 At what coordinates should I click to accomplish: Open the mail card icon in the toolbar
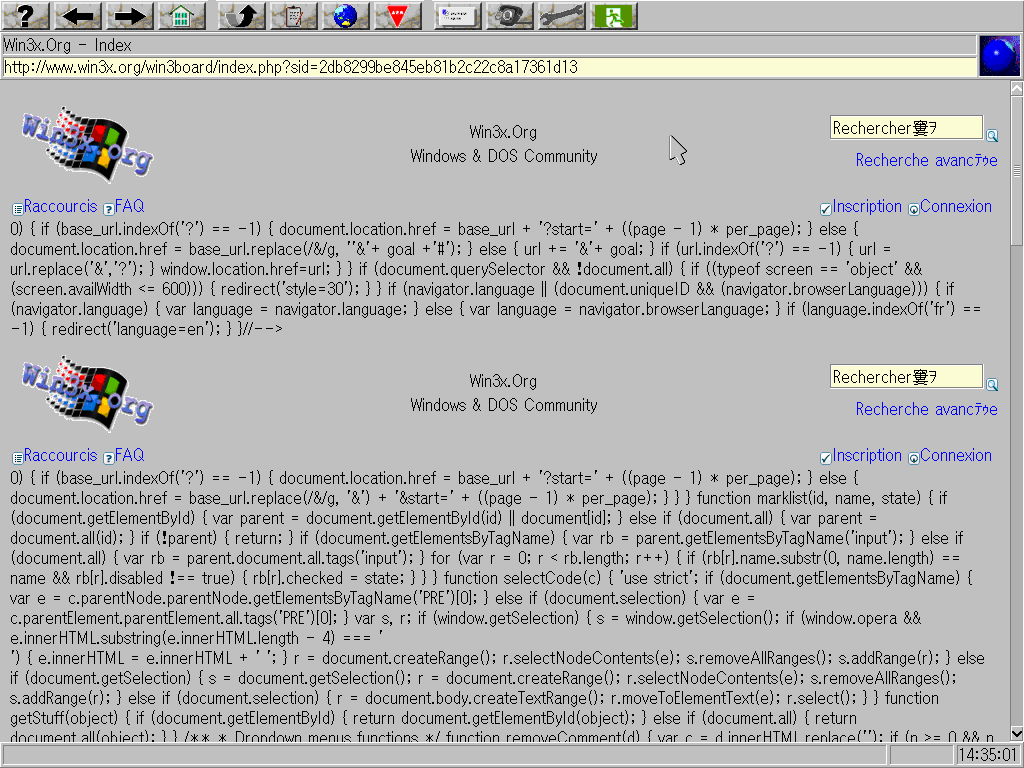[457, 15]
